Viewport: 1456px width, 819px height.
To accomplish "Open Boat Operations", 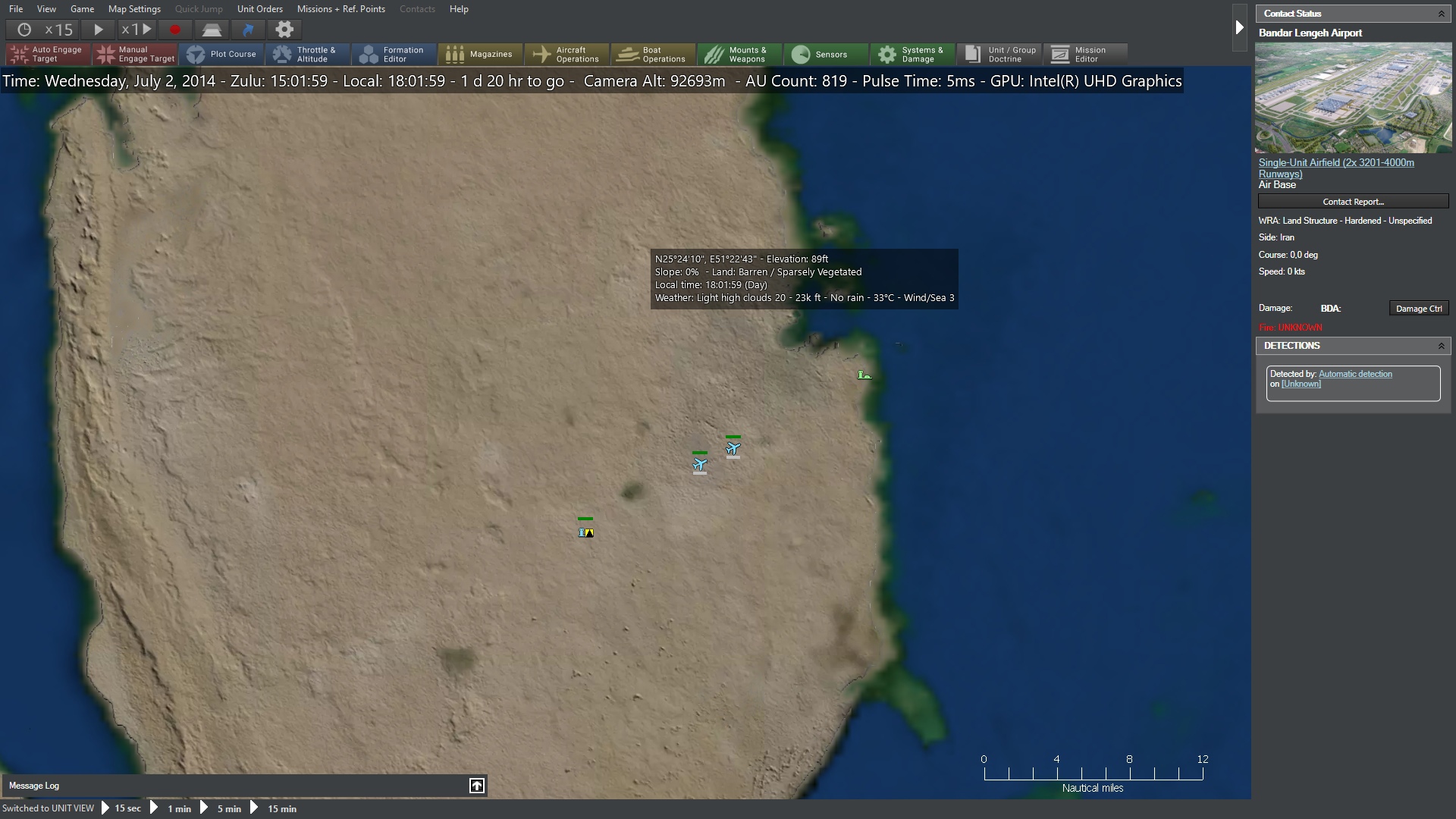I will point(654,55).
